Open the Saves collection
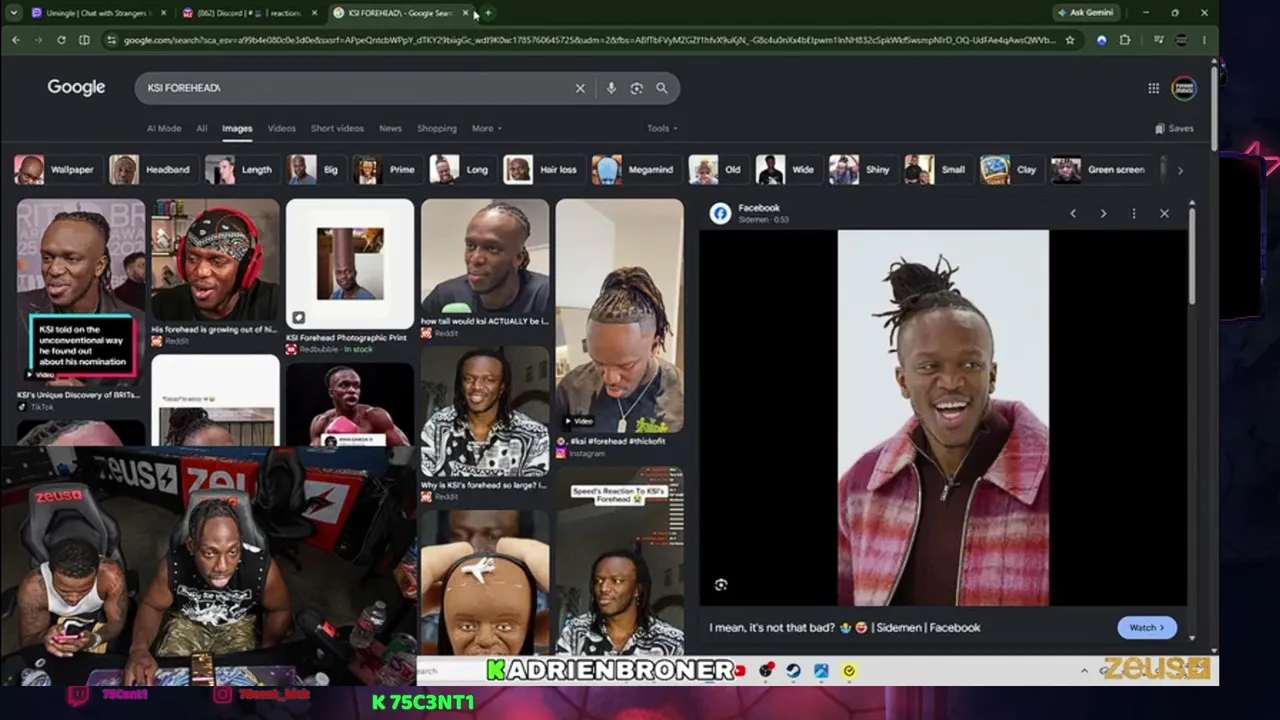Screen dimensions: 1280x720 (x=1174, y=128)
